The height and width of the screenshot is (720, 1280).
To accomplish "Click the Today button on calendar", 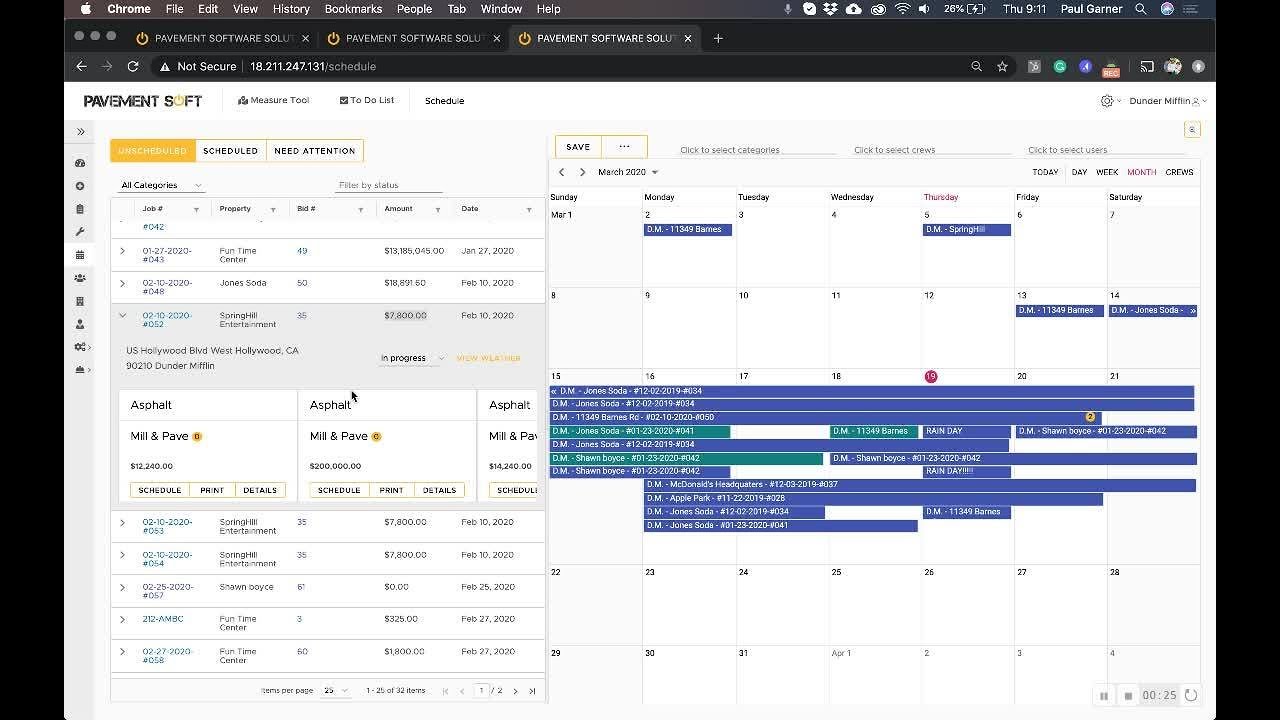I will 1045,172.
